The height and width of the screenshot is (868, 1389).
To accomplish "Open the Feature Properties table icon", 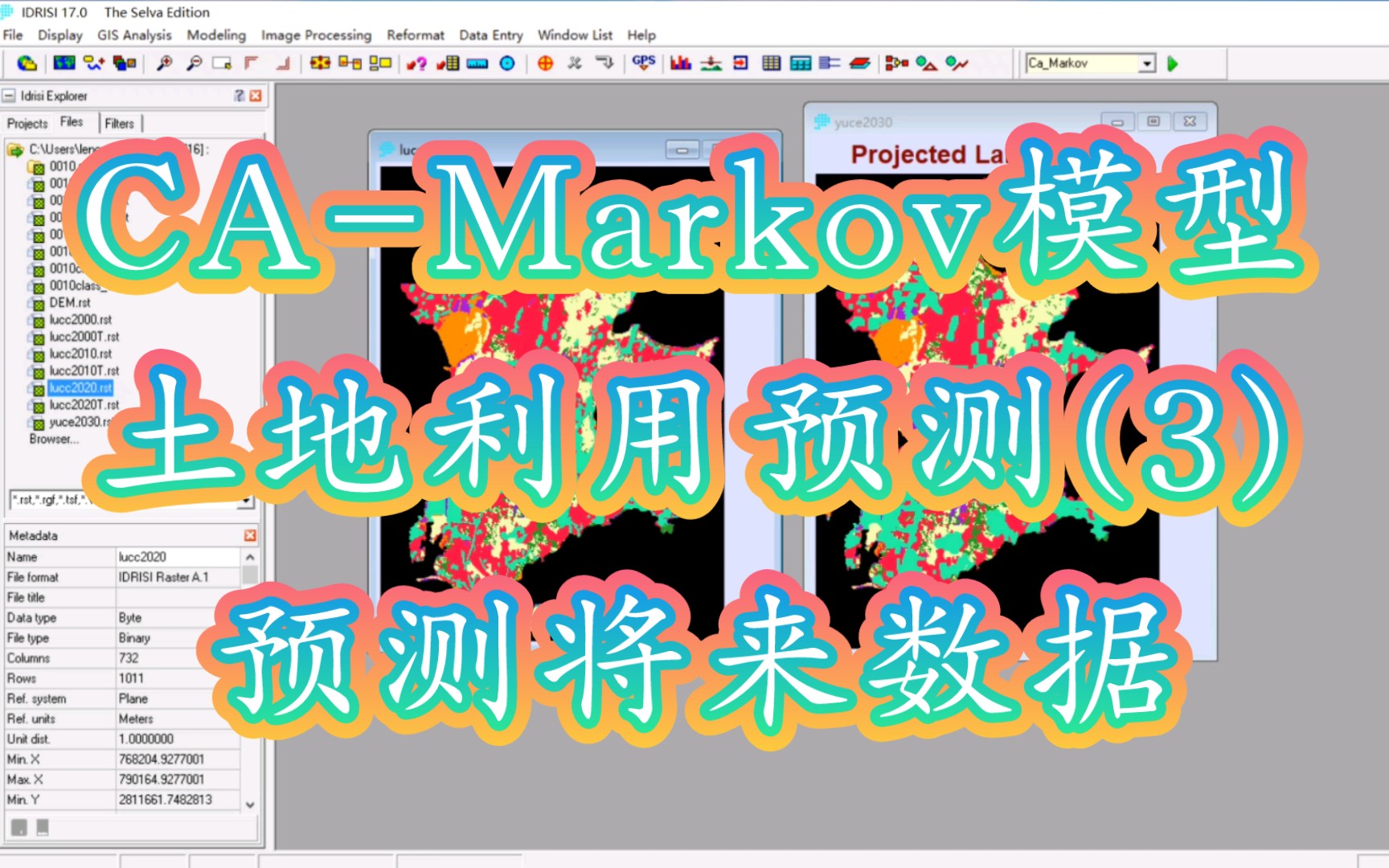I will click(448, 63).
